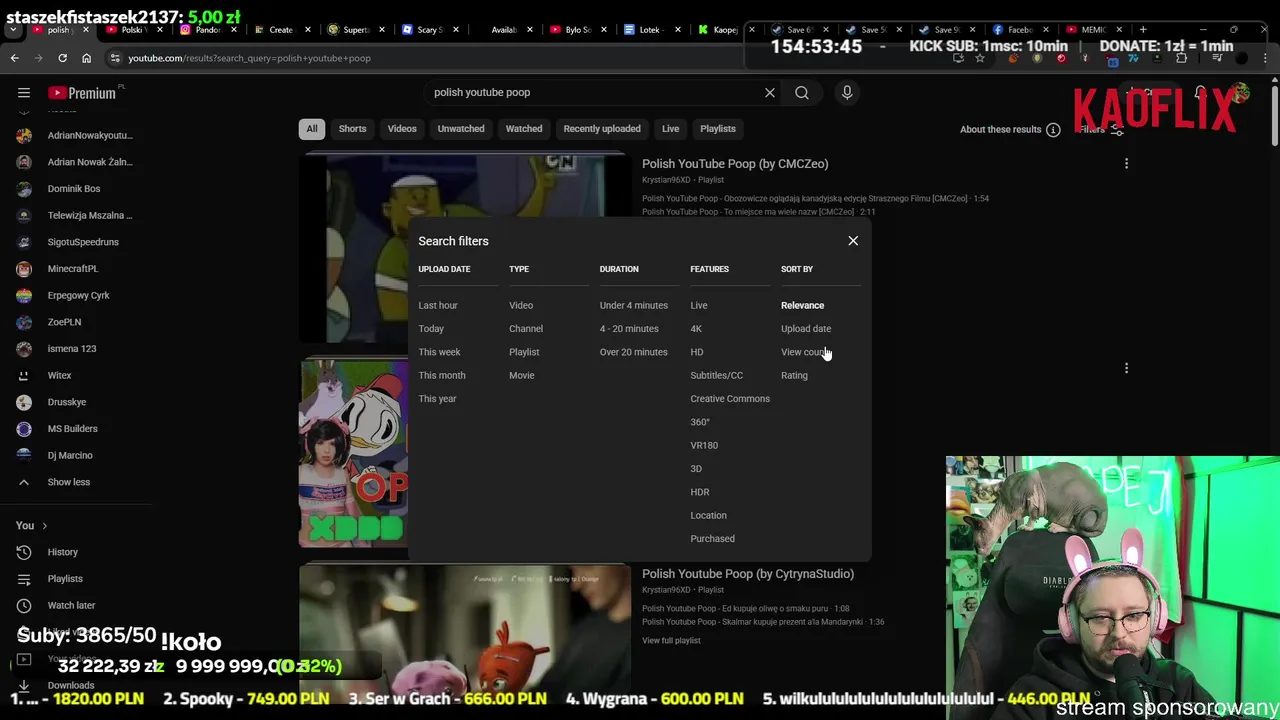Viewport: 1280px width, 720px height.
Task: Select the Watched filter chip
Action: coord(524,129)
